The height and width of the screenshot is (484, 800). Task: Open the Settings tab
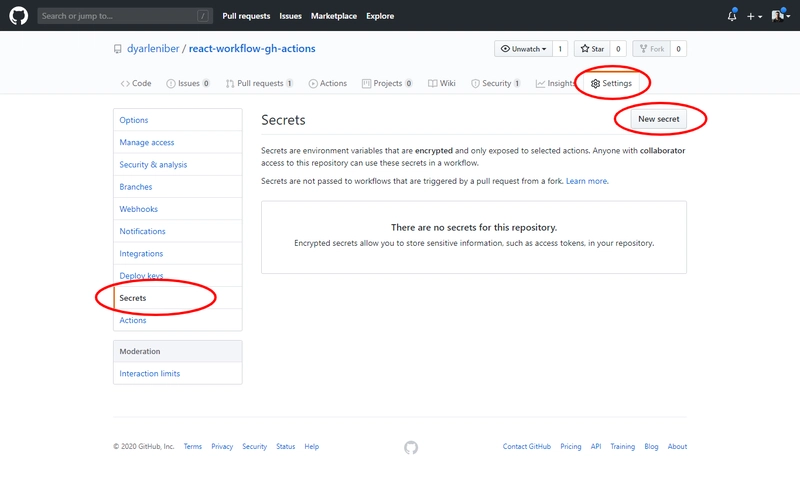tap(611, 83)
